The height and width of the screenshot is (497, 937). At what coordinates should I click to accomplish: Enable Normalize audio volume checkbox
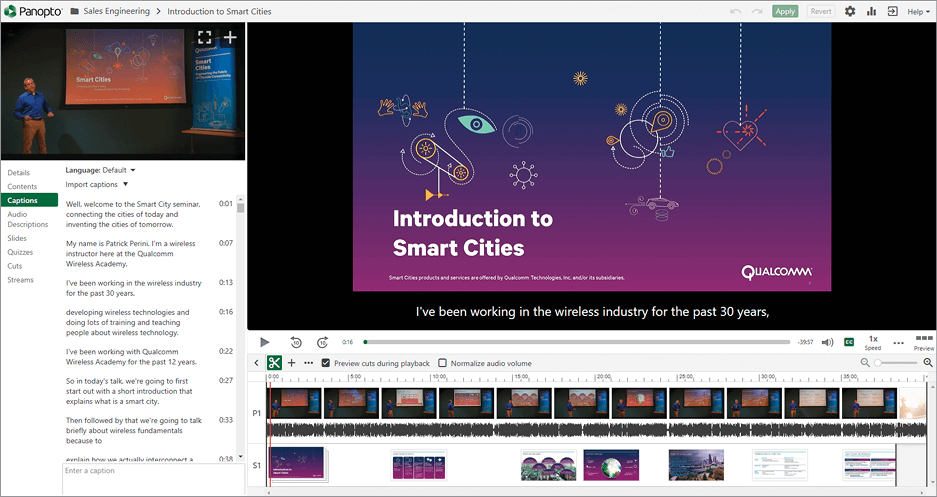coord(442,363)
